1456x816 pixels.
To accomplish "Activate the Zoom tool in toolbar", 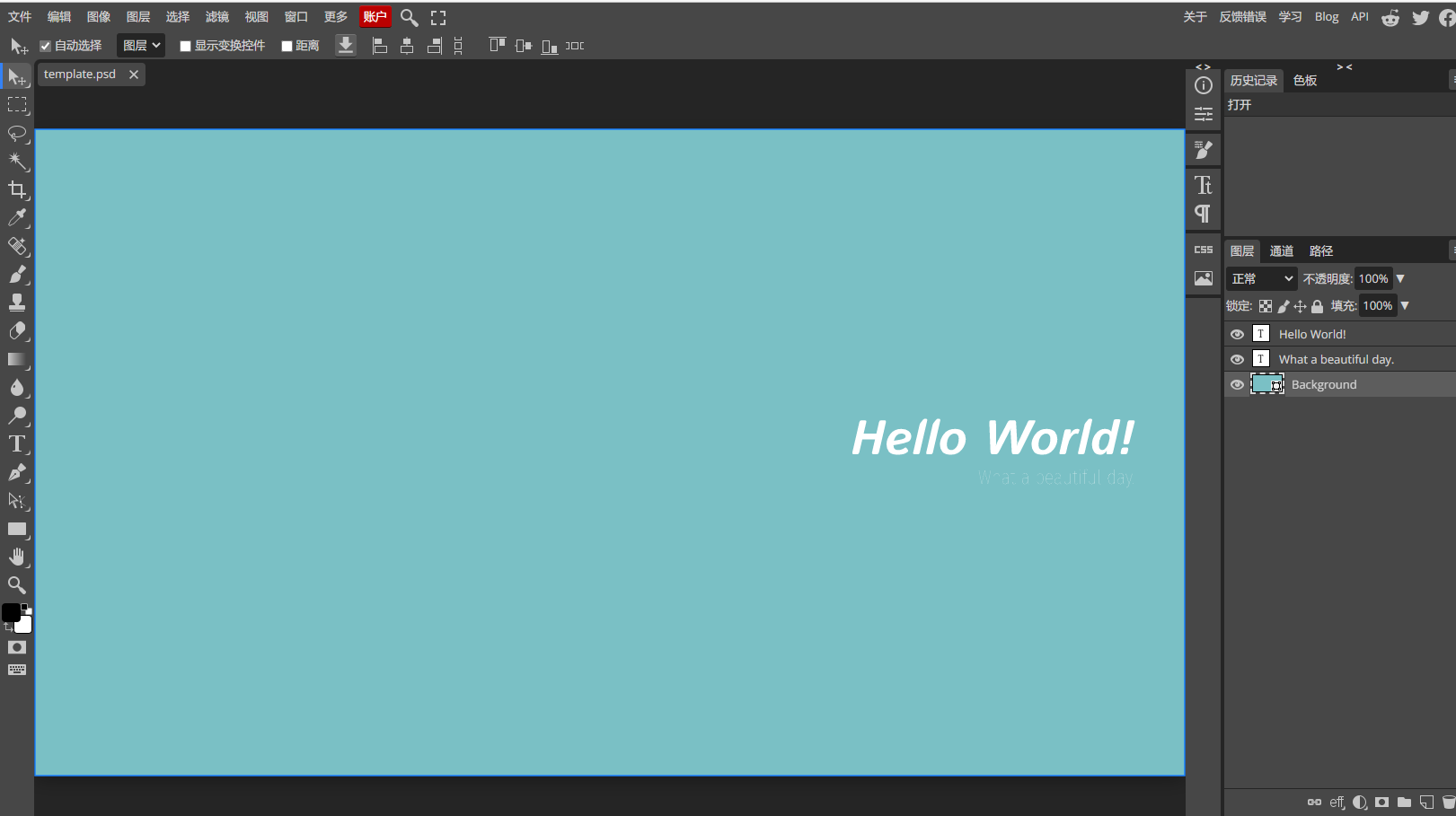I will pos(17,585).
